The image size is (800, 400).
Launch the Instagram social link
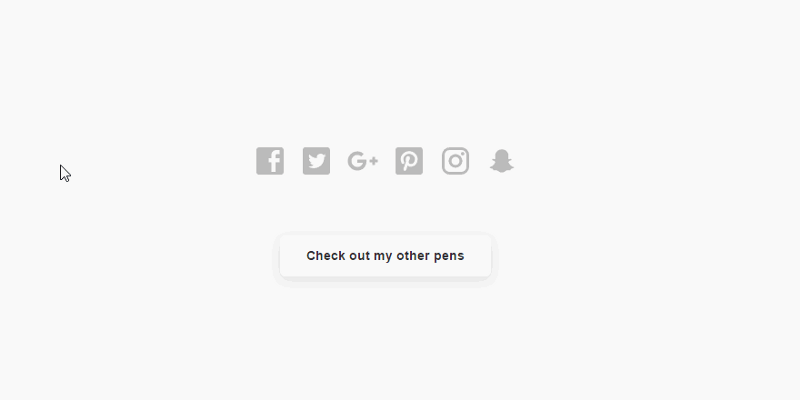(456, 161)
